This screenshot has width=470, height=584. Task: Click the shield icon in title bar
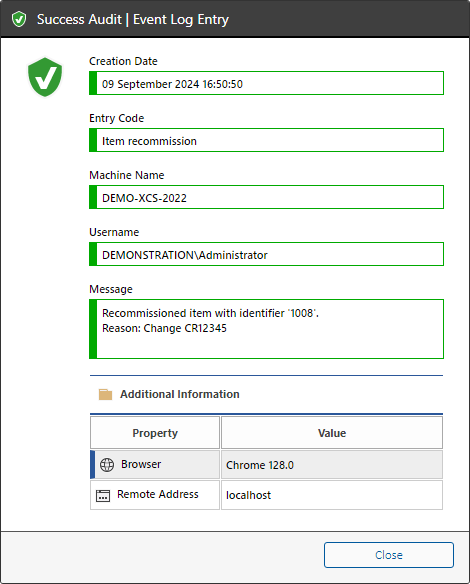click(x=19, y=19)
